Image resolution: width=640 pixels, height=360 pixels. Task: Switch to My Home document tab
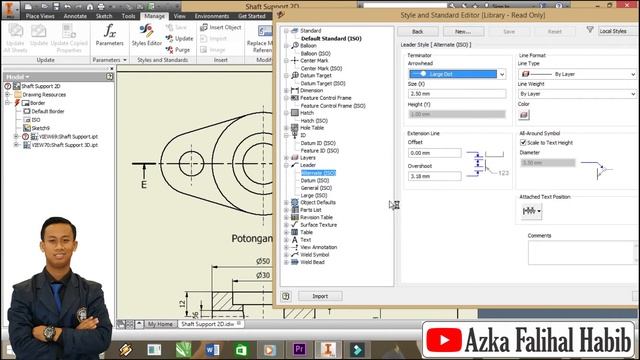click(160, 324)
